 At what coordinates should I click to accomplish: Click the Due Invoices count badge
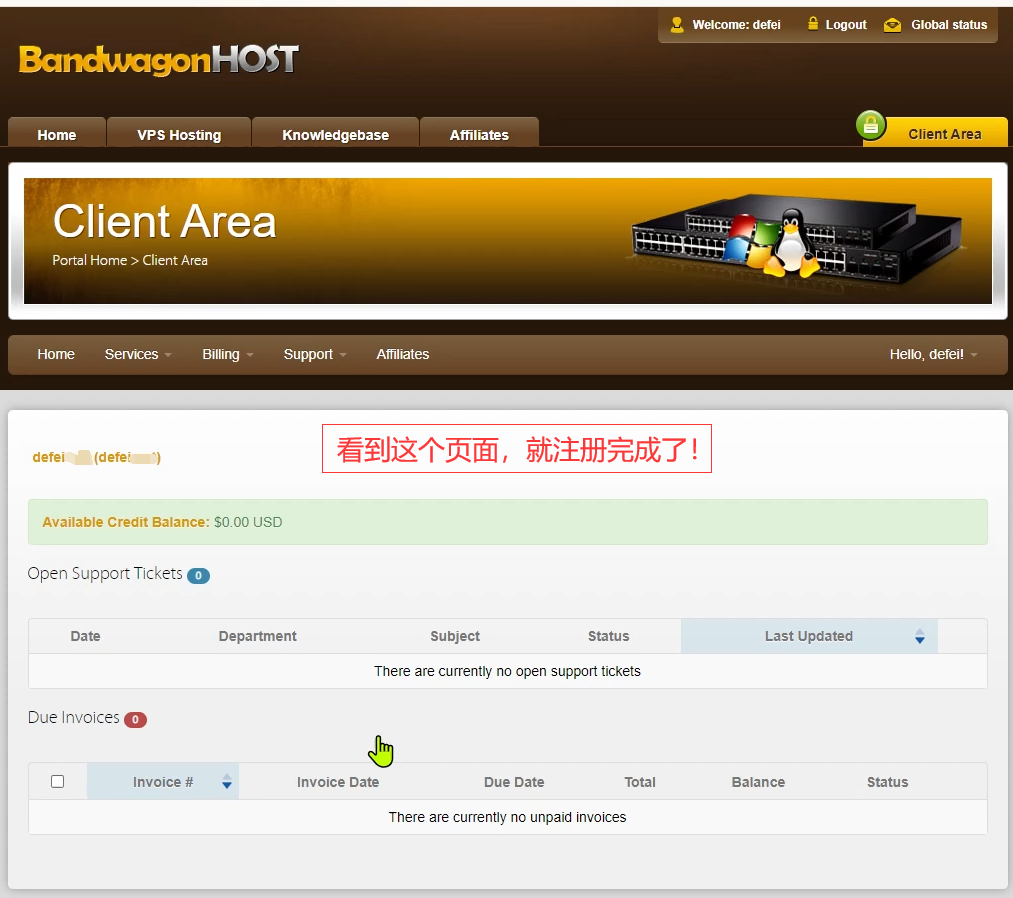coord(135,719)
